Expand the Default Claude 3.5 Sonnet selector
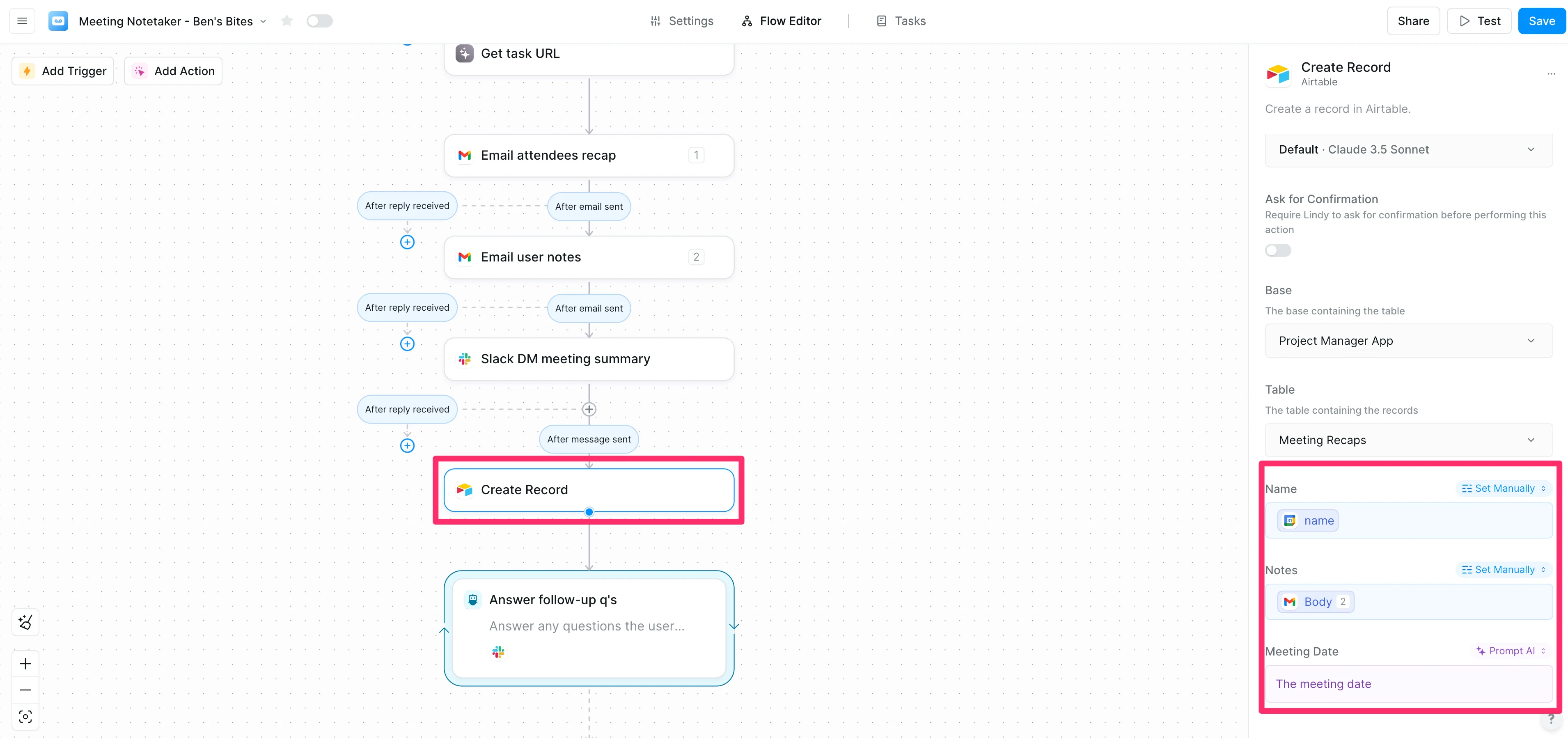This screenshot has height=738, width=1568. click(1408, 150)
